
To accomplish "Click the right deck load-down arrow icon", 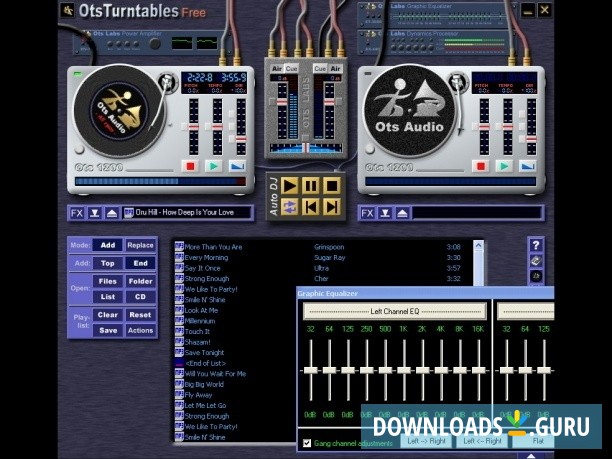I will pos(385,213).
